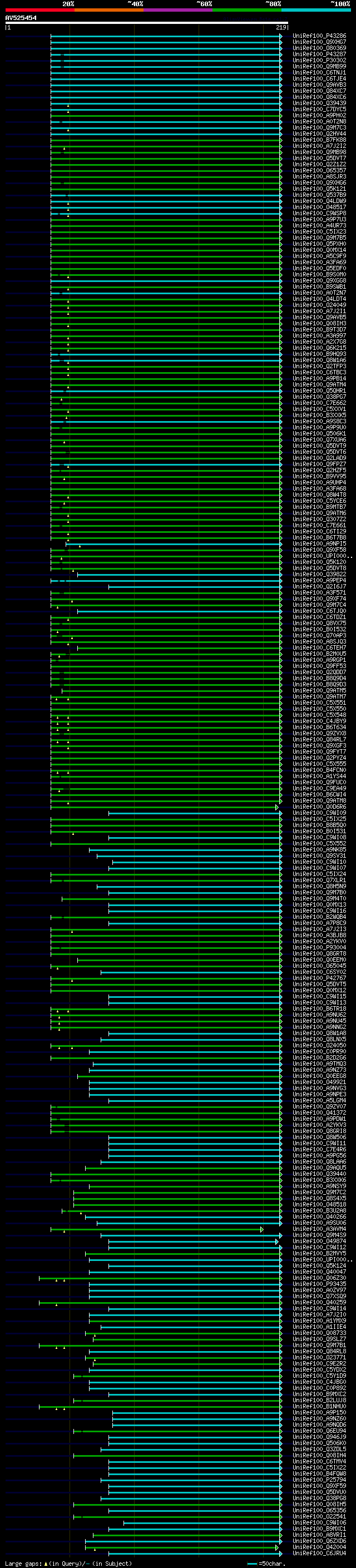Screen dimensions: 356x1568
Task: Click the purple ~60% identity legend segment
Action: pyautogui.click(x=179, y=11)
